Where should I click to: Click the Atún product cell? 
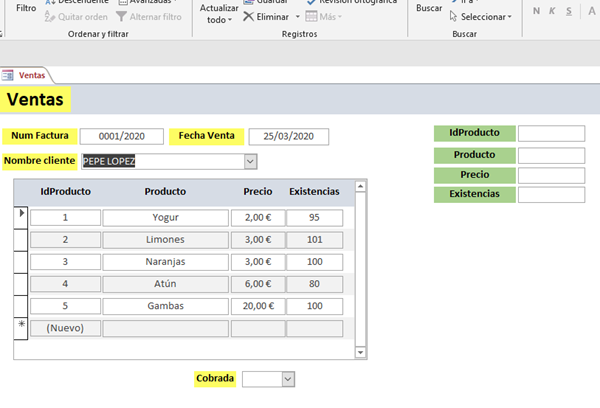(166, 284)
